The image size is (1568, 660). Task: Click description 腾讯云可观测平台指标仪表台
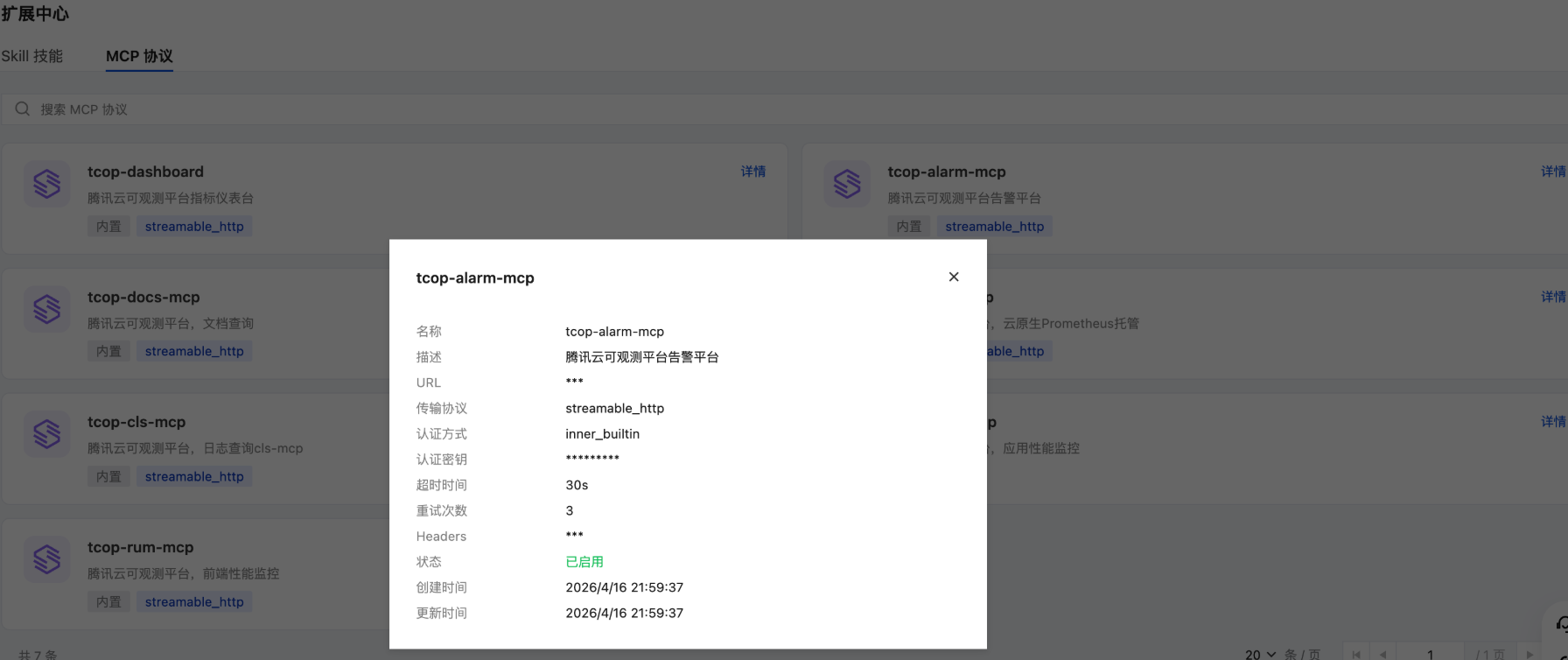171,198
